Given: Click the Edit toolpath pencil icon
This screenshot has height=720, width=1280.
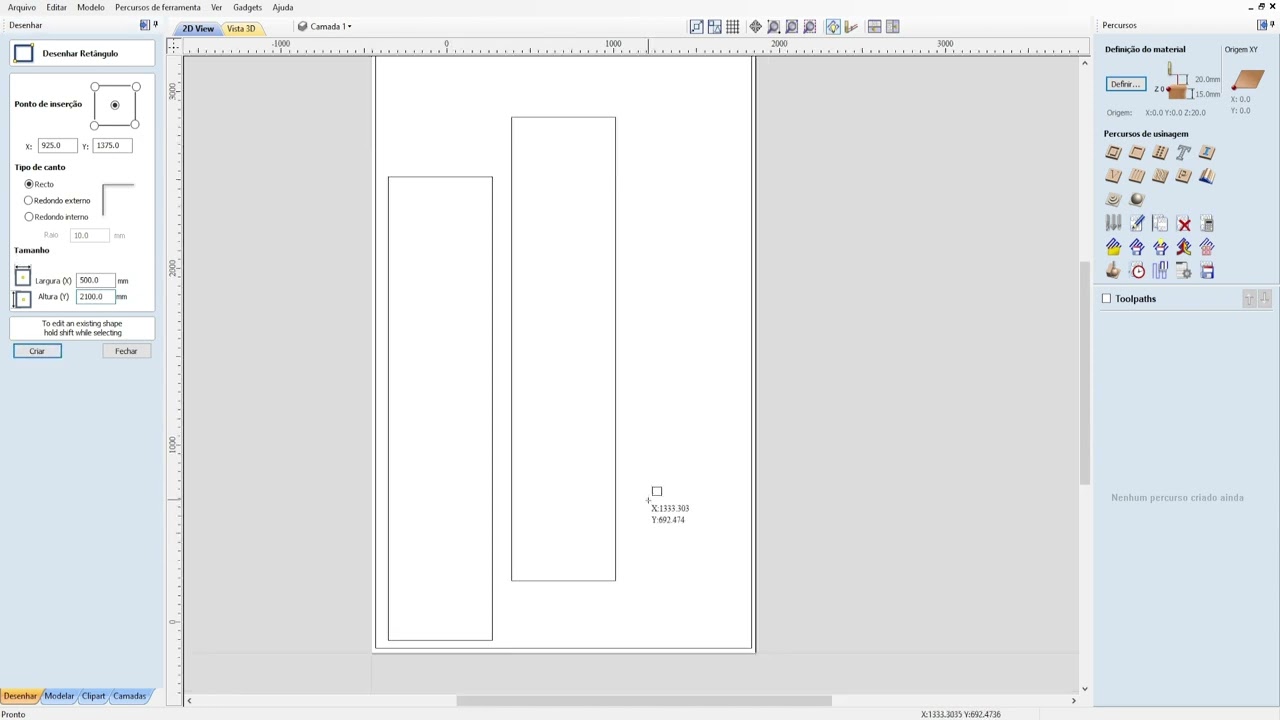Looking at the screenshot, I should click(1137, 224).
